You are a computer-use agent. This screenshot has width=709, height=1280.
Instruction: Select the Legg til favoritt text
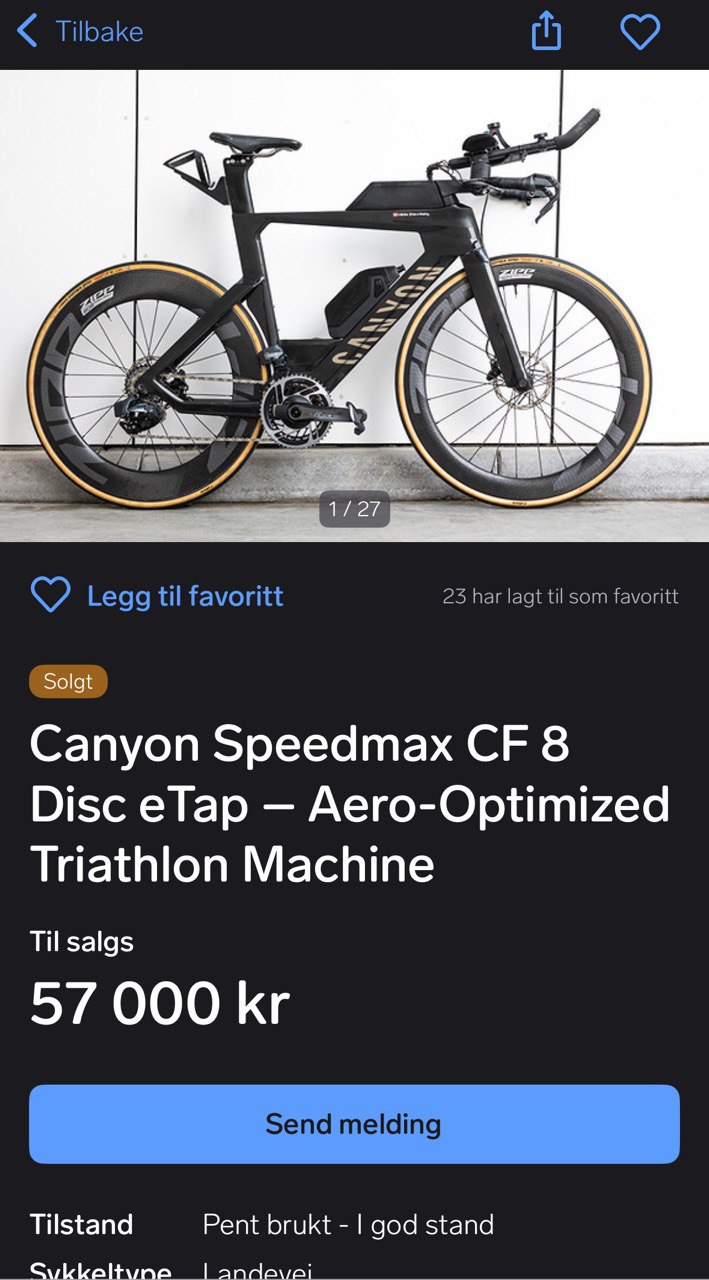(x=185, y=597)
